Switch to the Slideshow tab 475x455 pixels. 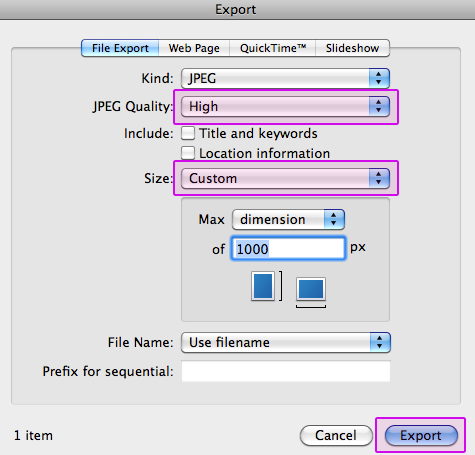[x=352, y=48]
